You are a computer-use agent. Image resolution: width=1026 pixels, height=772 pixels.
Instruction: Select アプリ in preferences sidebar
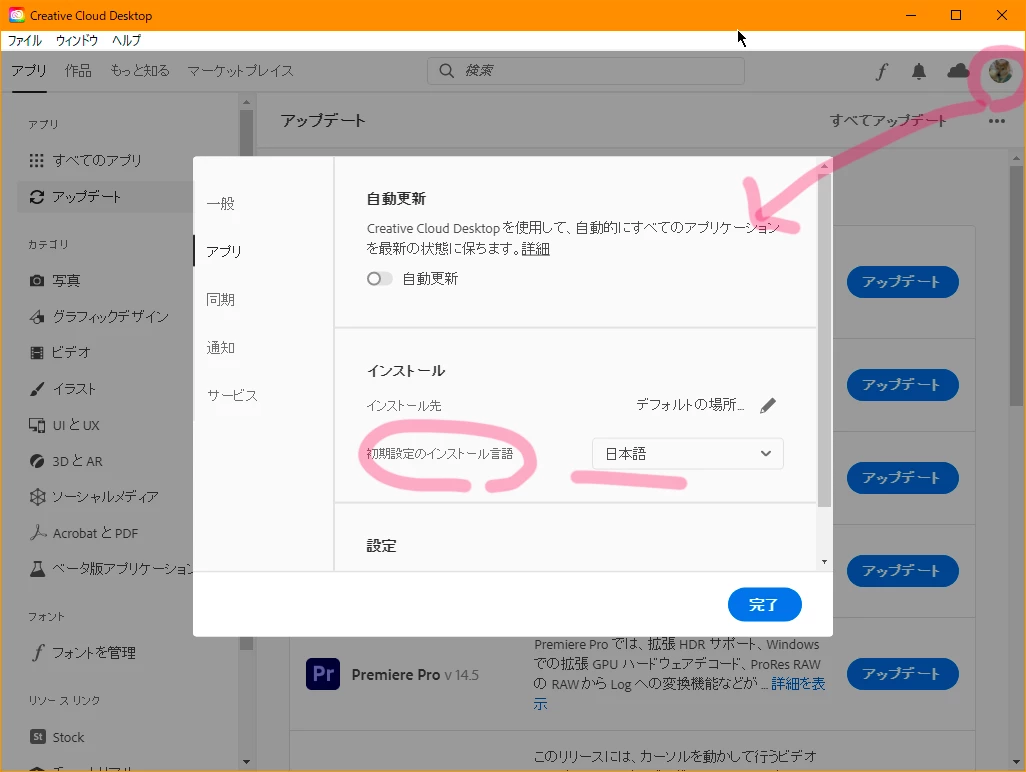tap(224, 251)
